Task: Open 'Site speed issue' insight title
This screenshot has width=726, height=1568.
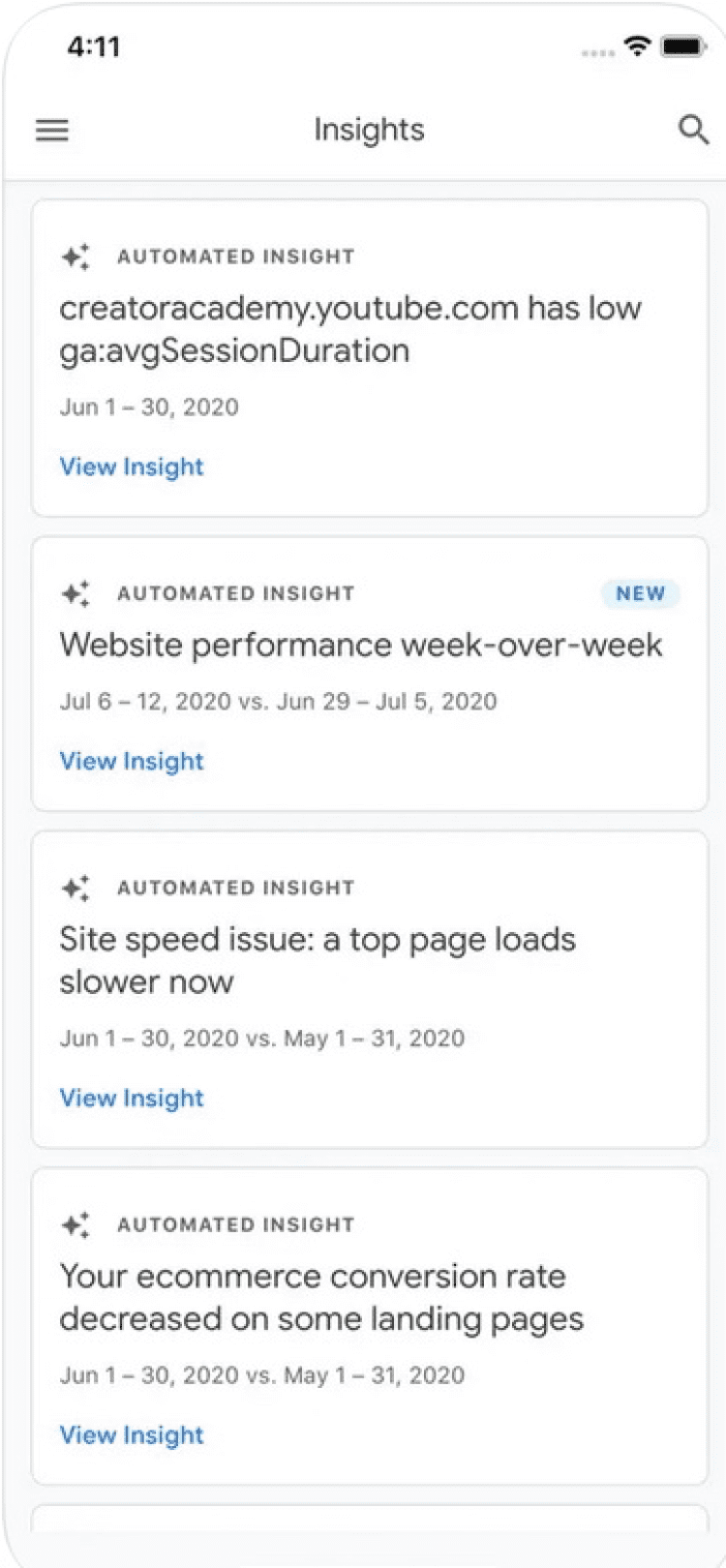Action: (x=317, y=960)
